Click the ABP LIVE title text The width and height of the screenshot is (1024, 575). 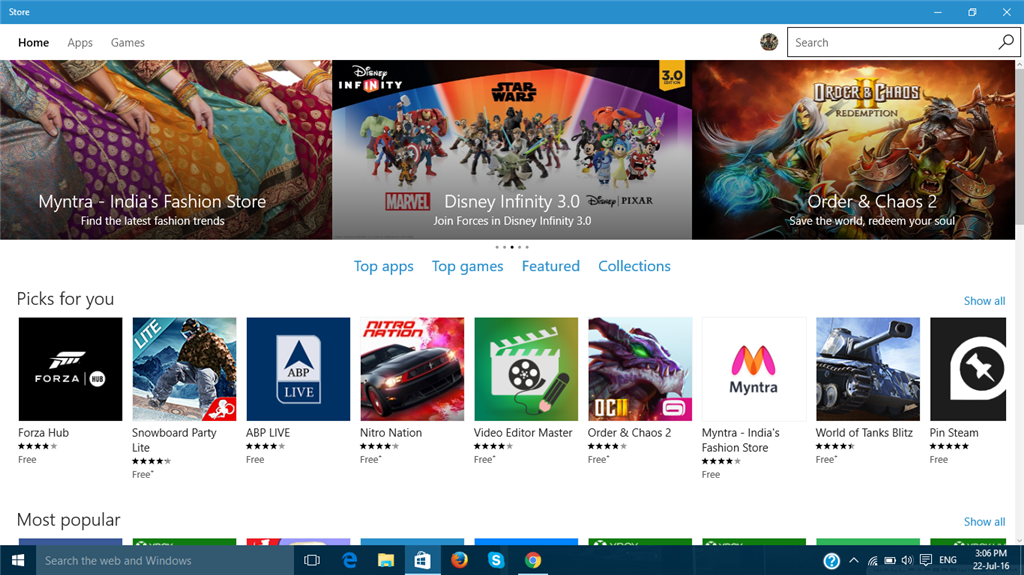[x=268, y=433]
